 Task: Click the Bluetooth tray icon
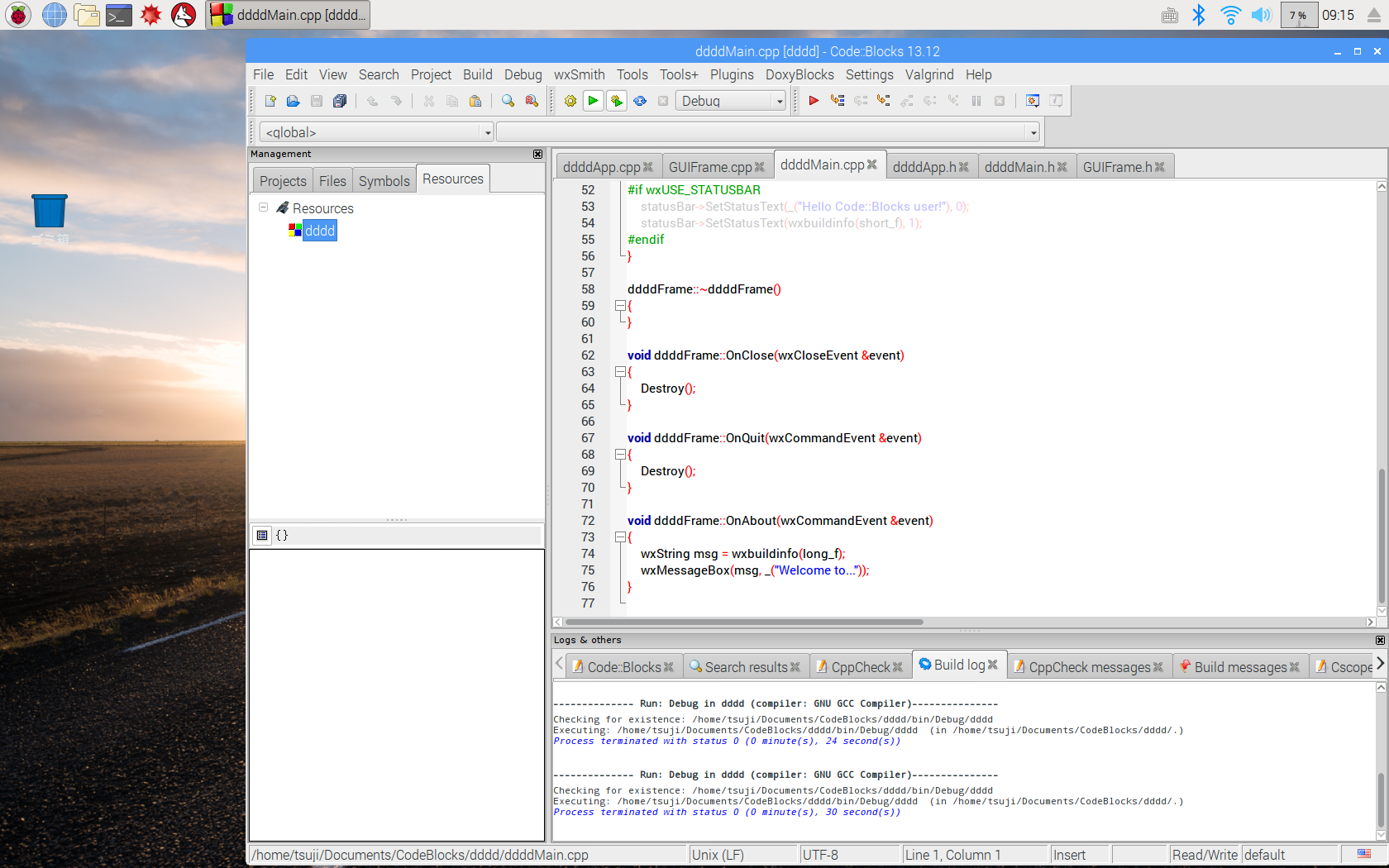[x=1199, y=15]
